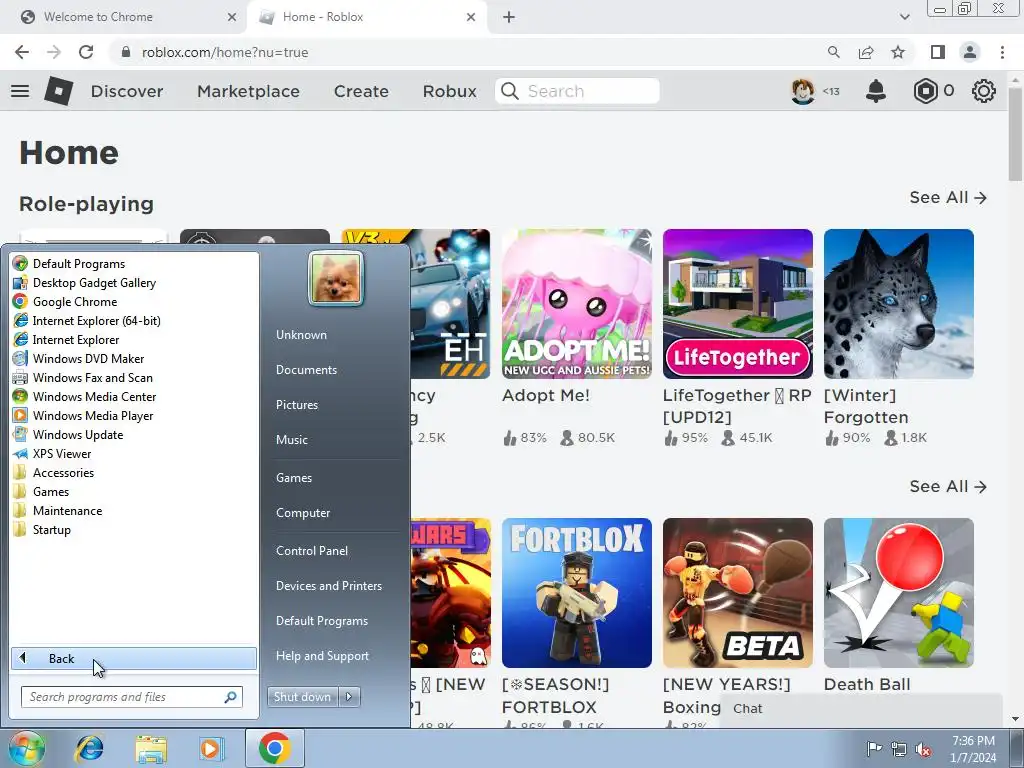Viewport: 1024px width, 768px height.
Task: Open the Robux balance icon
Action: 925,91
